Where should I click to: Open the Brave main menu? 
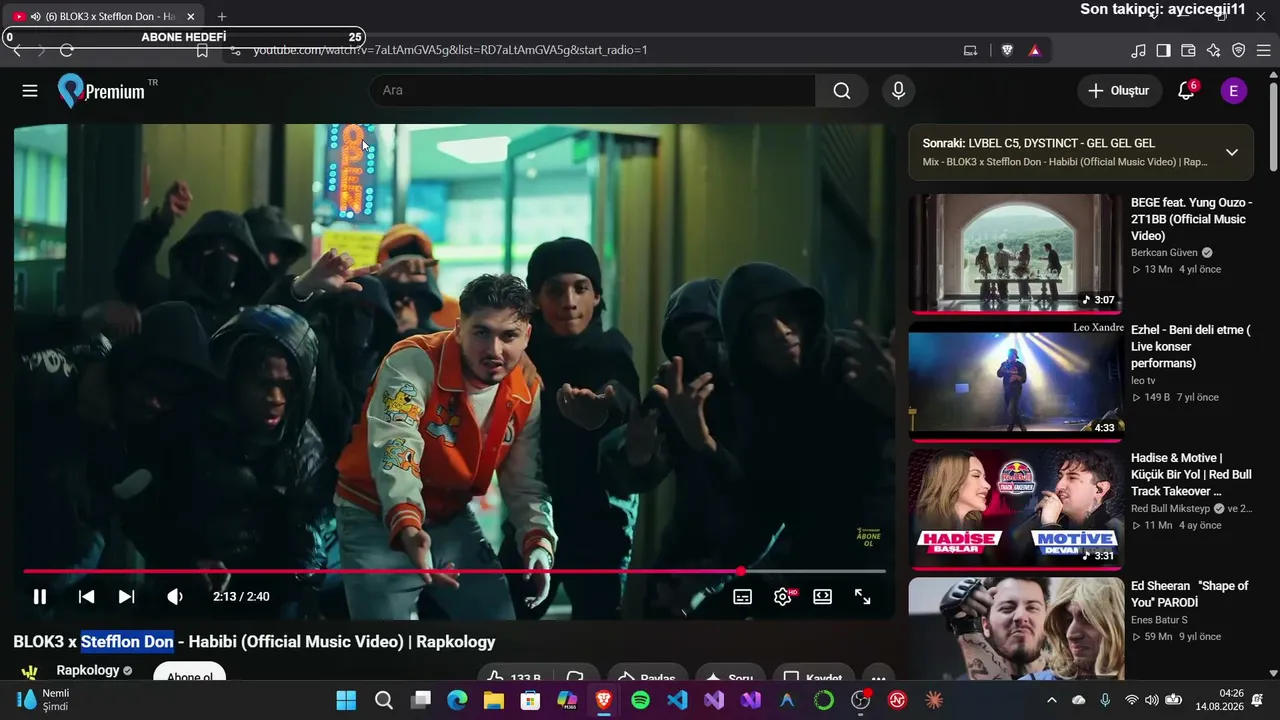tap(1264, 50)
